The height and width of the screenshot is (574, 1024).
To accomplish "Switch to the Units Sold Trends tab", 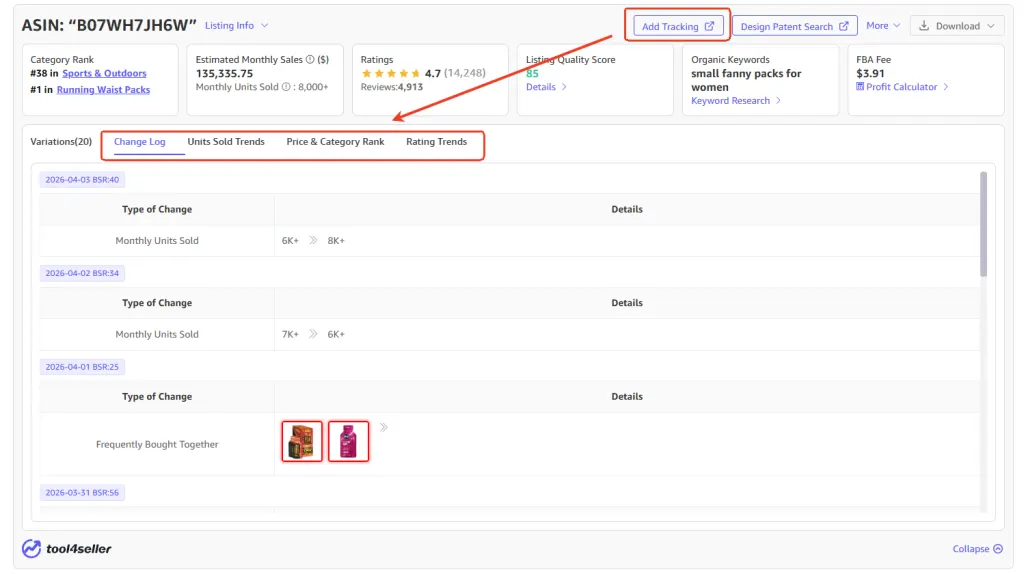I will point(226,142).
